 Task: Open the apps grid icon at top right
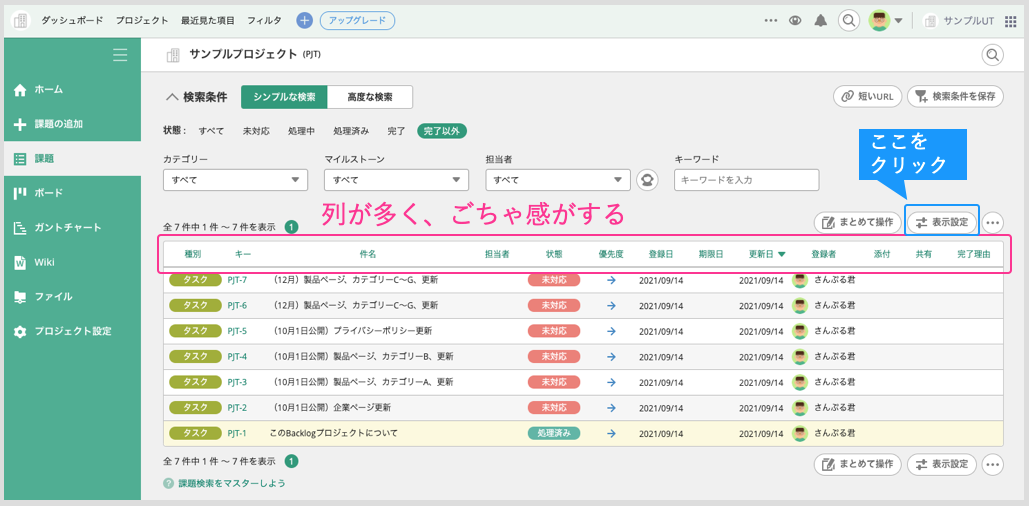tap(1010, 20)
